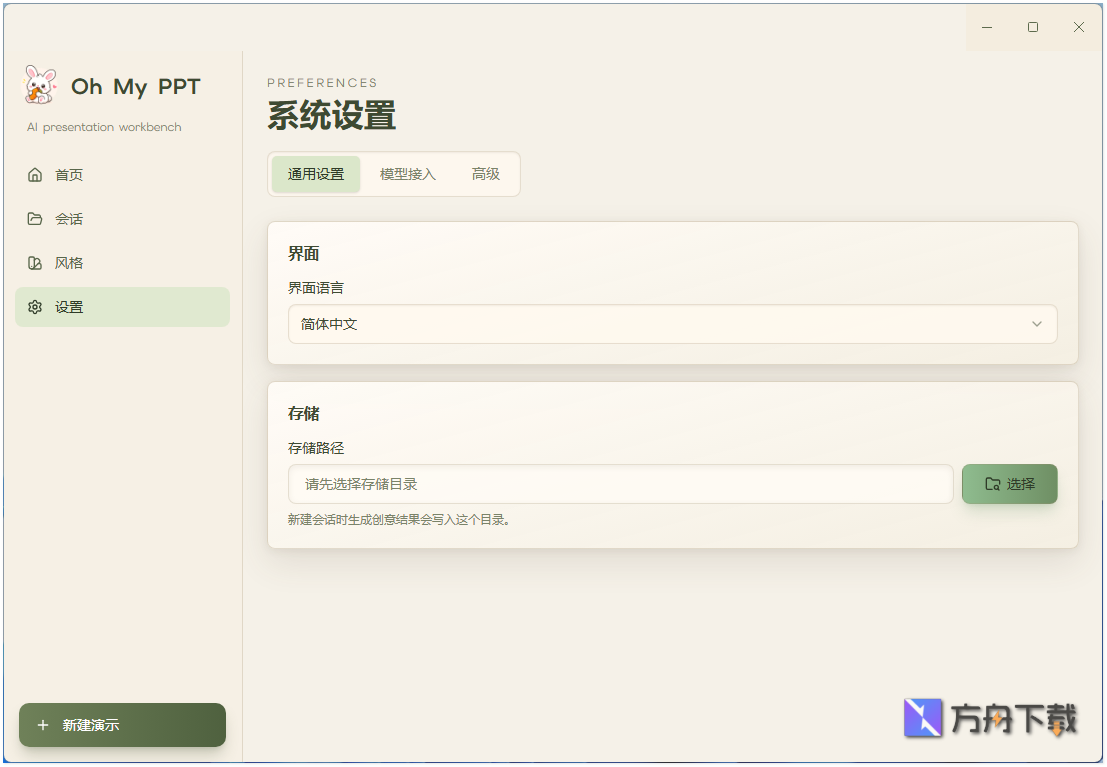Select the 设置 navigation item

pyautogui.click(x=122, y=307)
